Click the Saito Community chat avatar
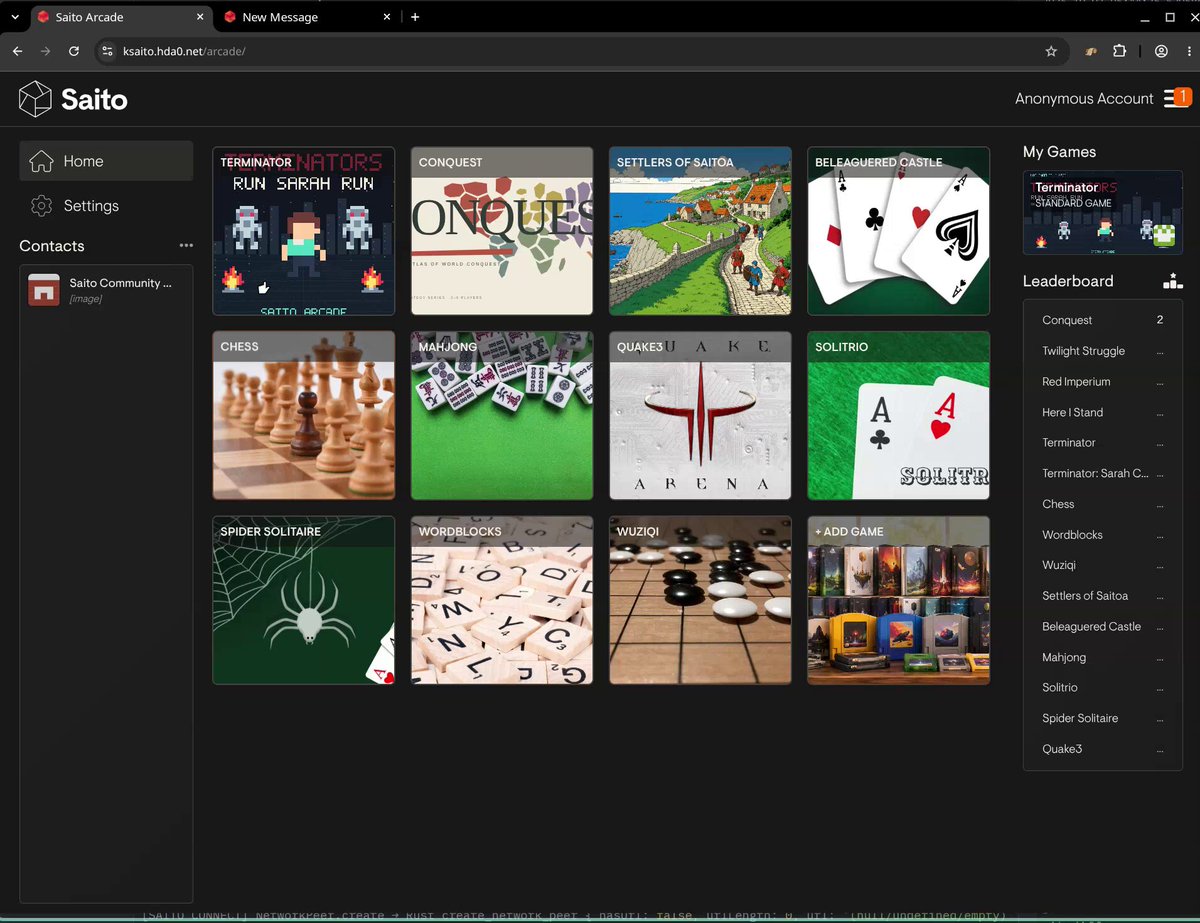The image size is (1200, 923). coord(44,290)
